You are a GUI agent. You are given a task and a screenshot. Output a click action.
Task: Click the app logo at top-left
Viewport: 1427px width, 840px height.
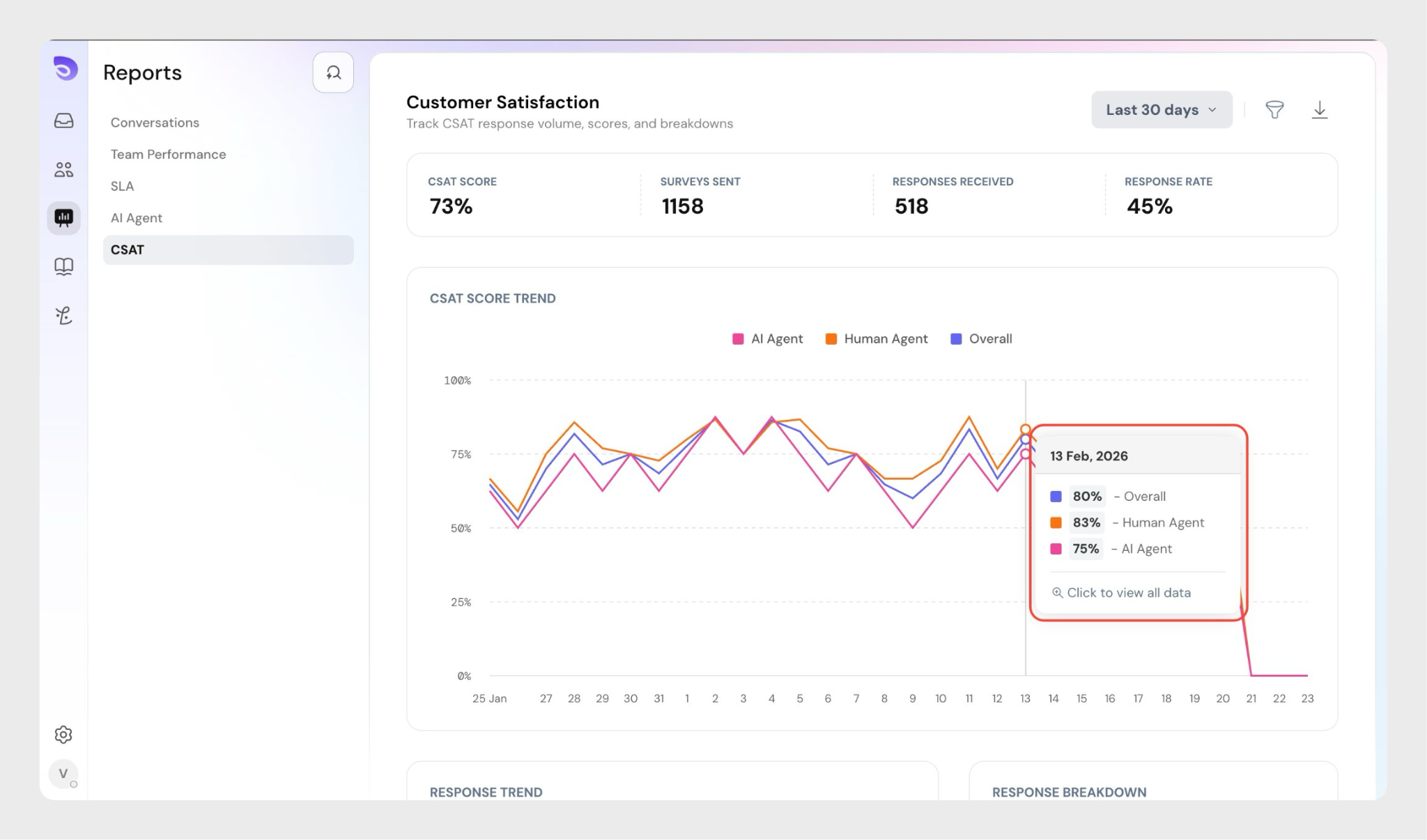65,68
